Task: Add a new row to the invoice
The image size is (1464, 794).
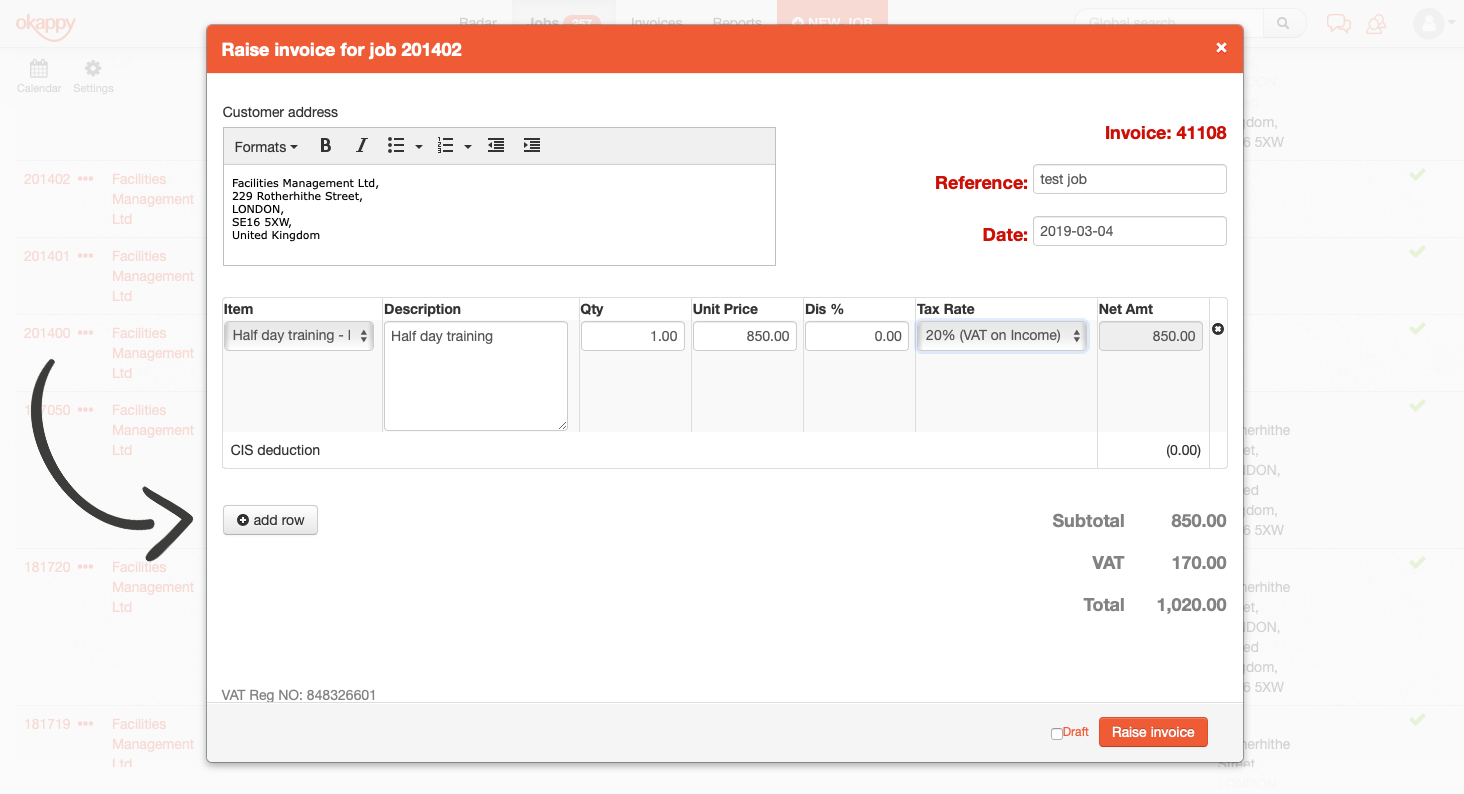Action: (270, 520)
